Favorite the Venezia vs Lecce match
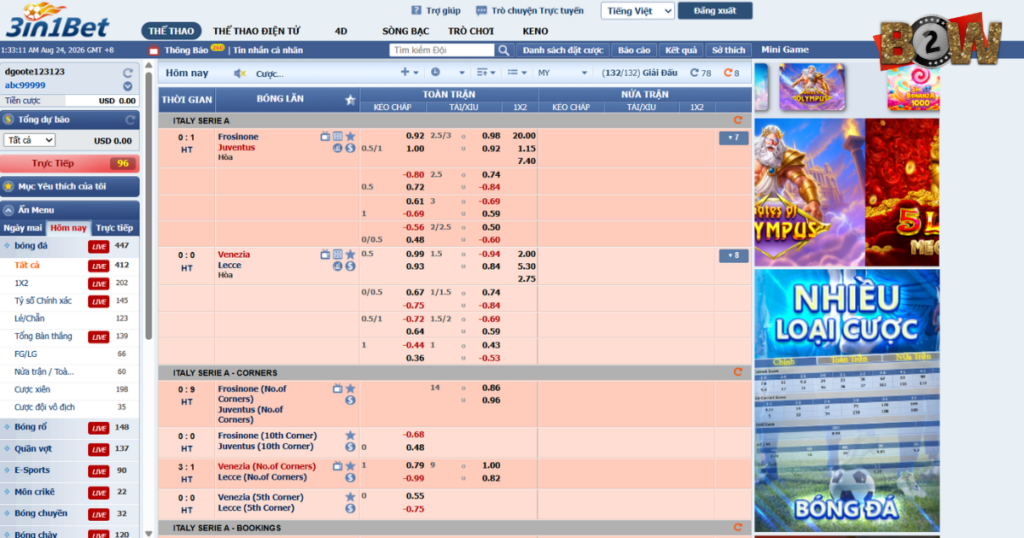This screenshot has width=1024, height=538. pos(351,255)
